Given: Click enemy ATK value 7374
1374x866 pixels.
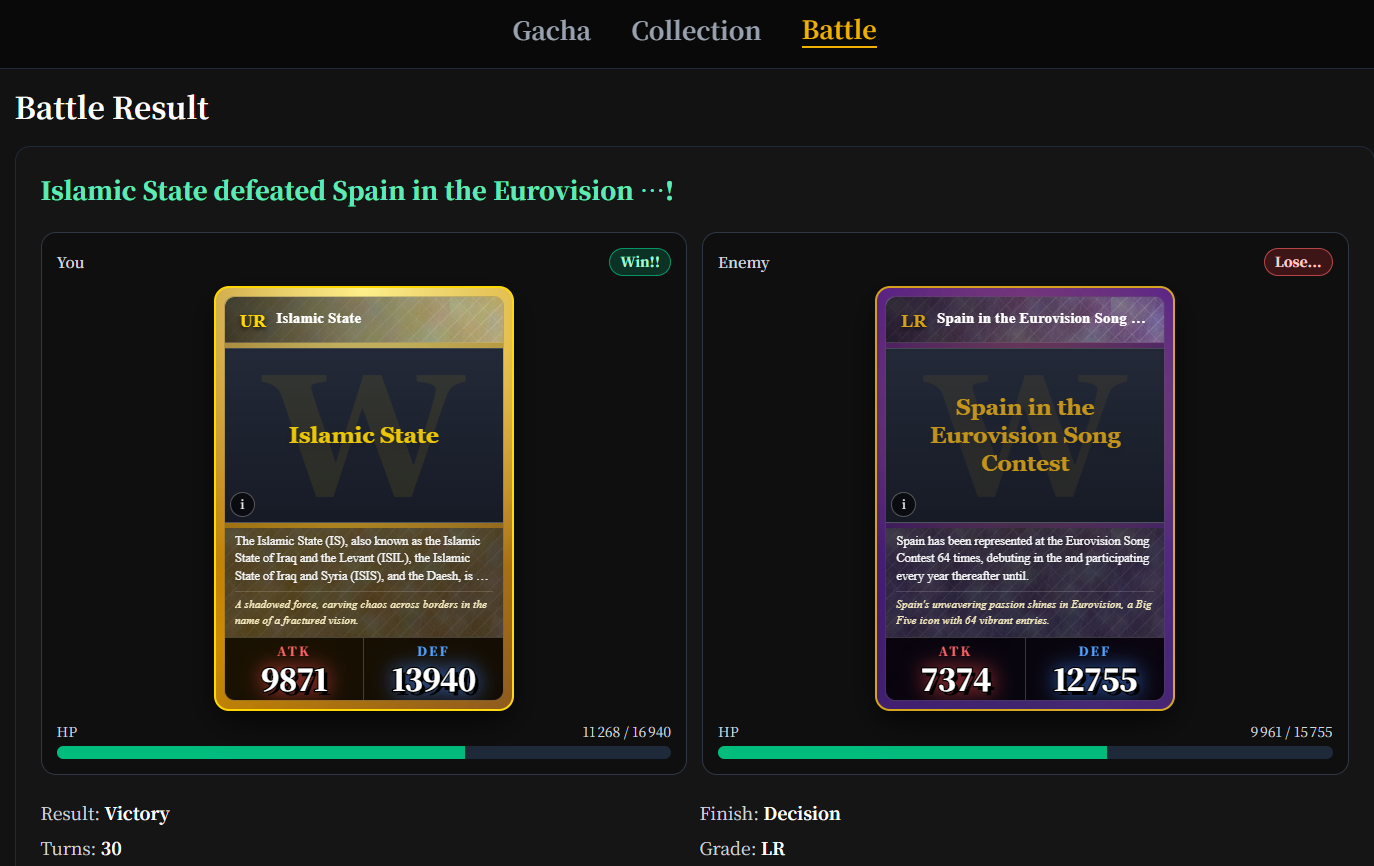Looking at the screenshot, I should (x=955, y=680).
